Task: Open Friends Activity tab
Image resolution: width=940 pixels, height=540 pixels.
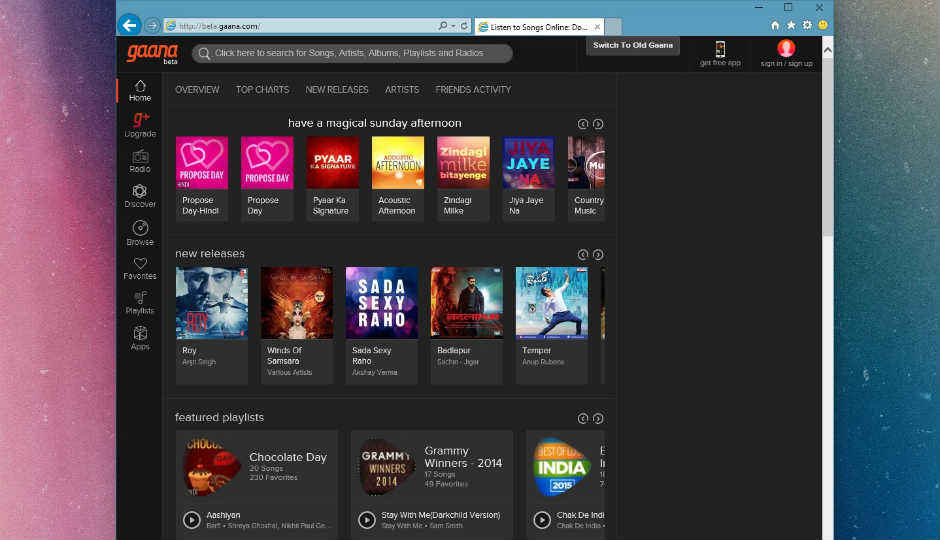Action: pos(473,90)
